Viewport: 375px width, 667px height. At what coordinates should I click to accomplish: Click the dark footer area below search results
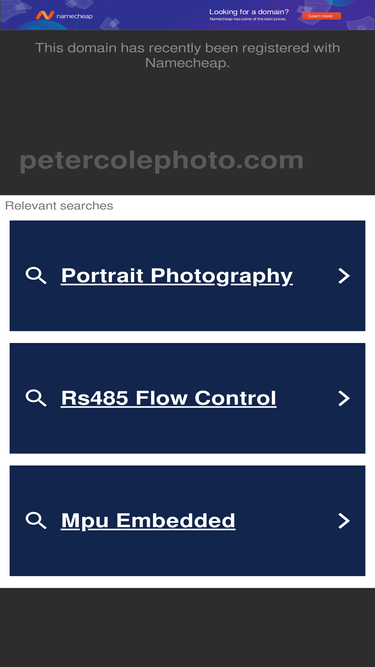188,627
